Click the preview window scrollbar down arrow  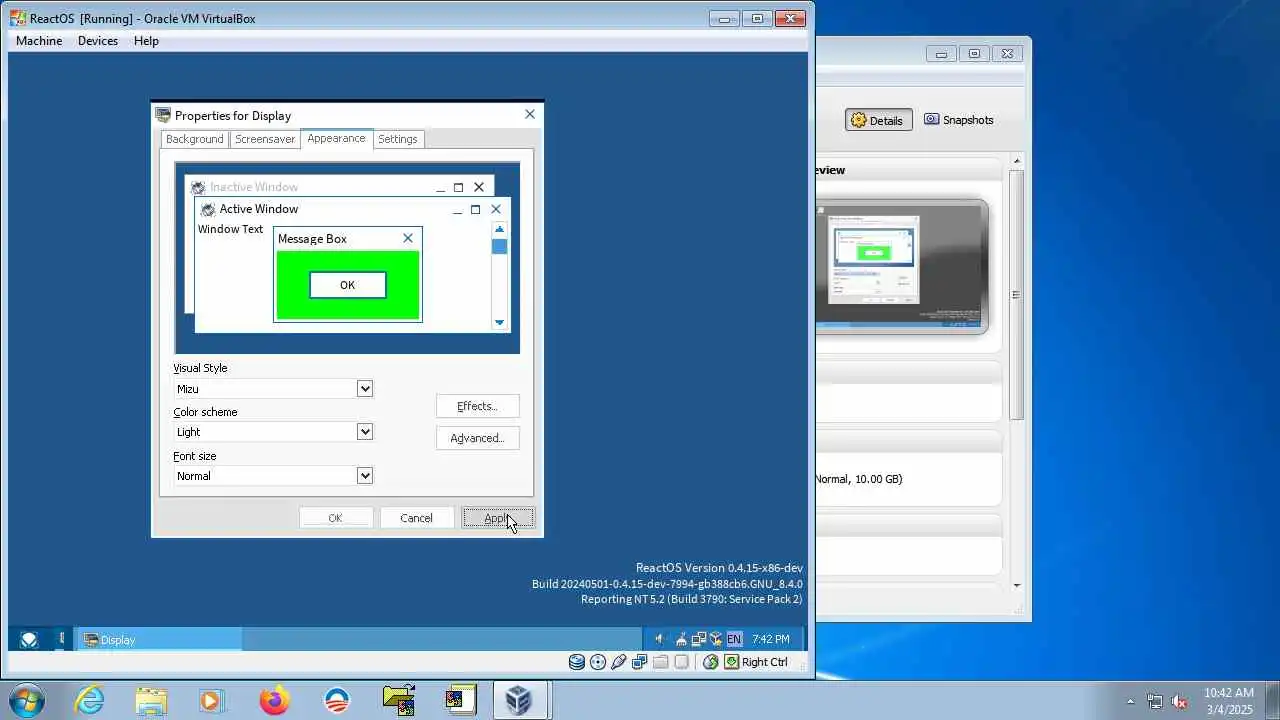[499, 322]
